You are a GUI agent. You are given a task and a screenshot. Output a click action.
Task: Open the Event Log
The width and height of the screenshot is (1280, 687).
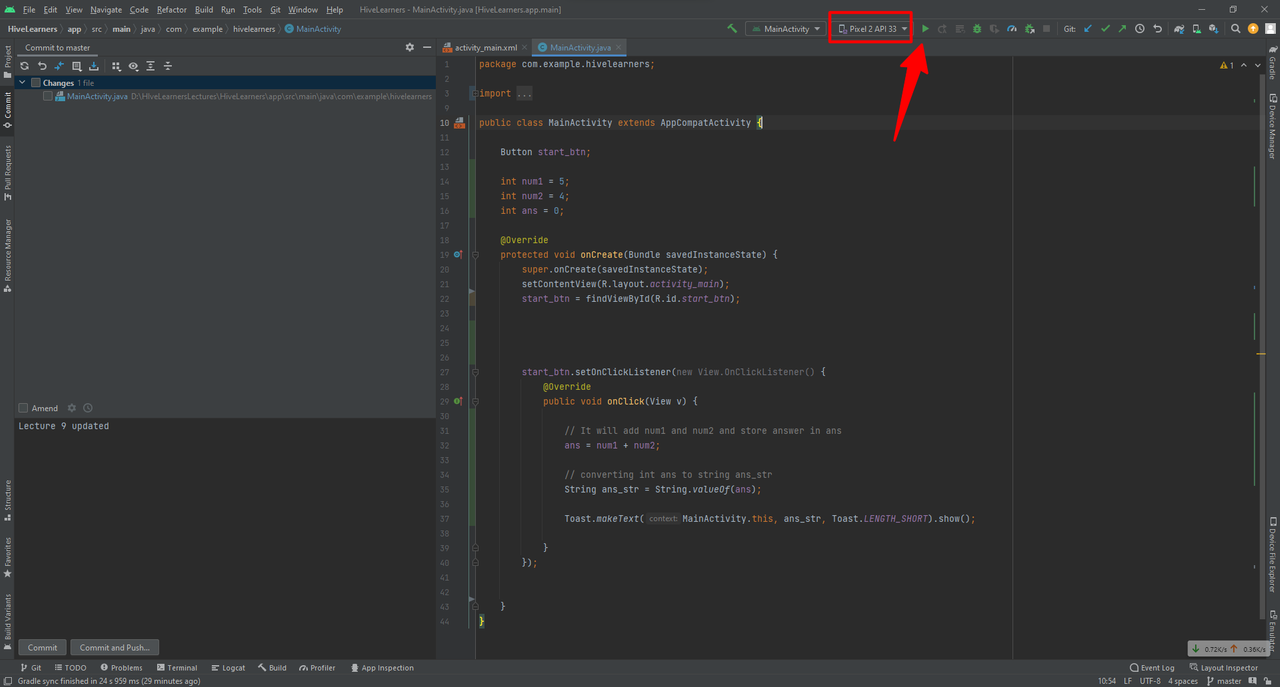point(1151,668)
